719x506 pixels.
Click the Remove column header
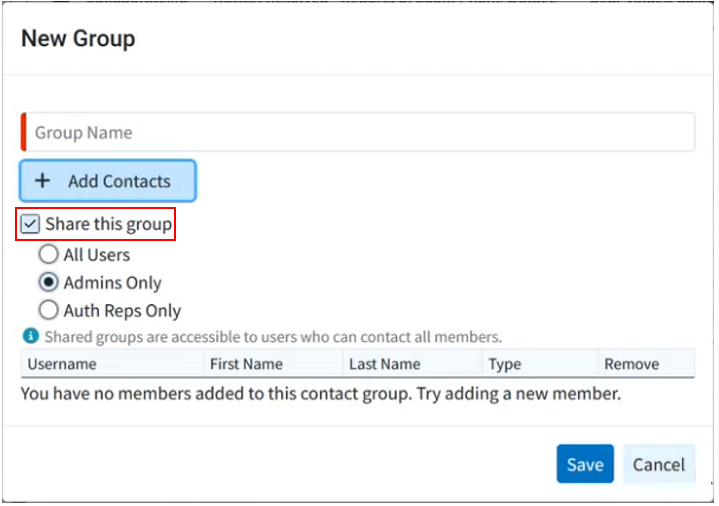(x=632, y=364)
